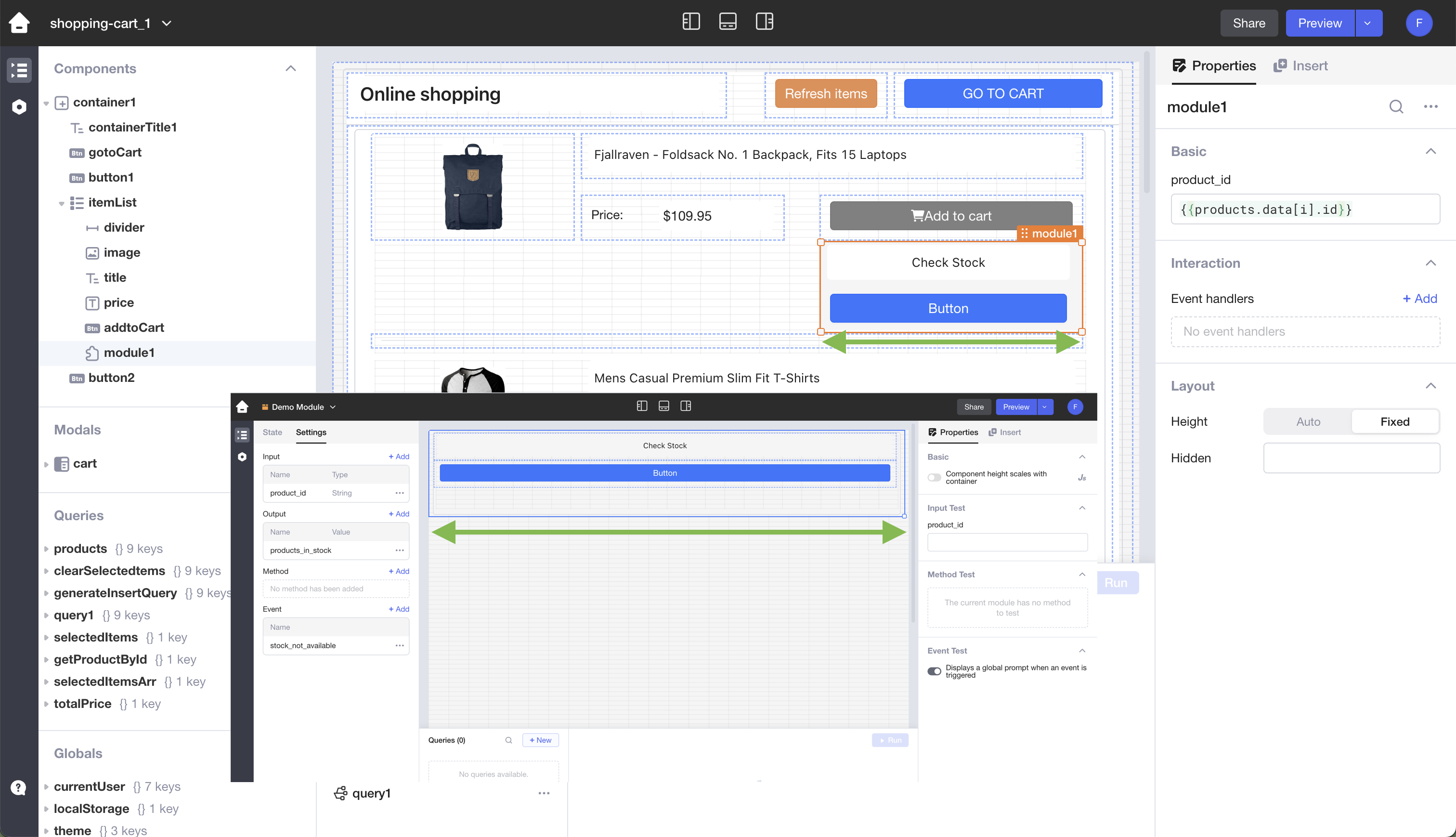
Task: Open the component tree sidebar icon
Action: [x=19, y=70]
